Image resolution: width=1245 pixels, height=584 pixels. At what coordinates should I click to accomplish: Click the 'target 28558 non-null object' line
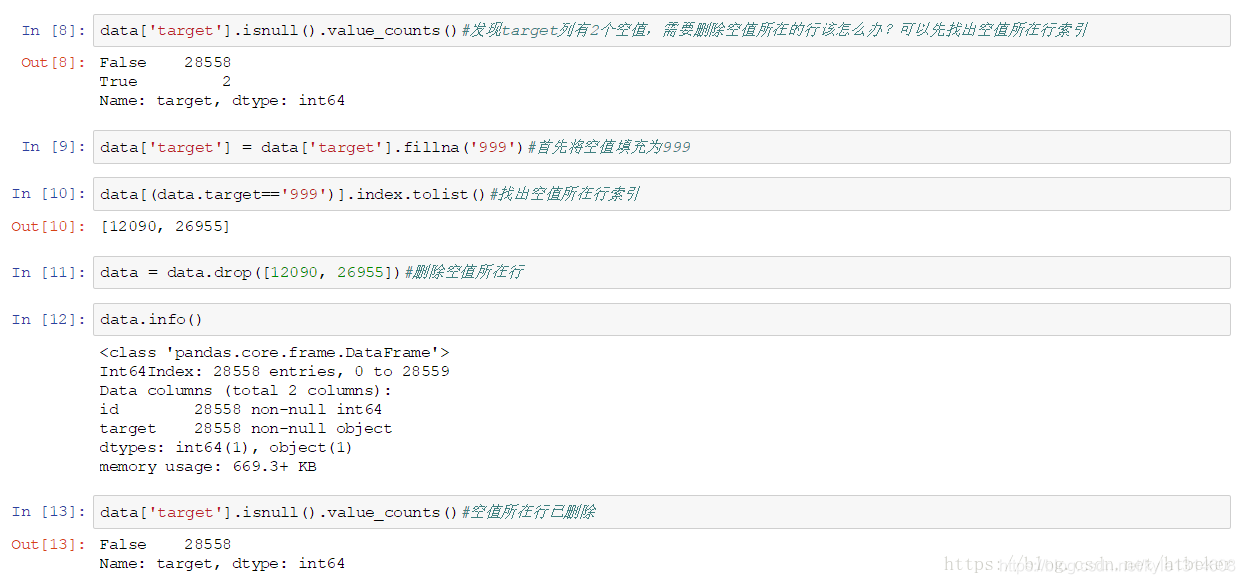246,428
